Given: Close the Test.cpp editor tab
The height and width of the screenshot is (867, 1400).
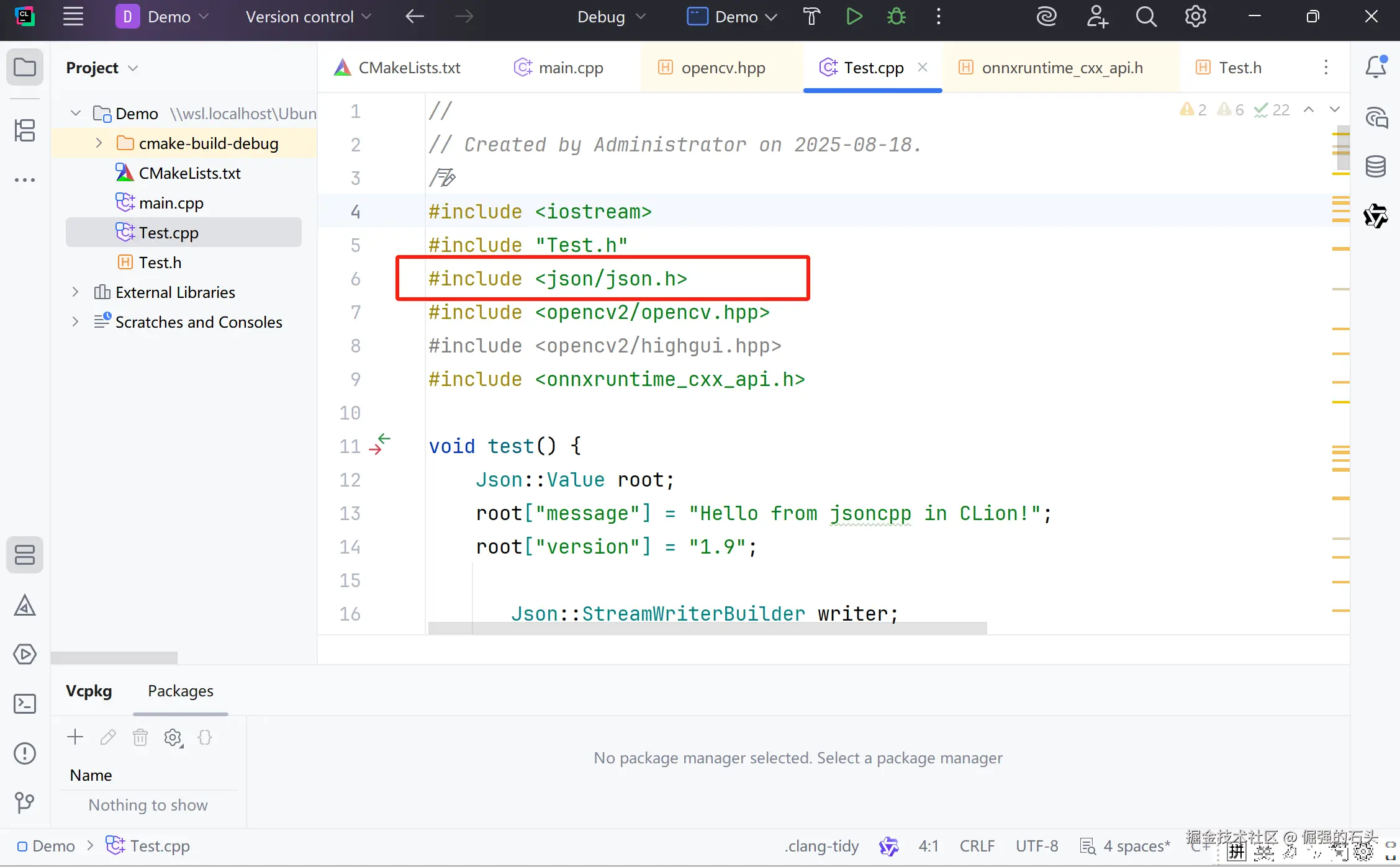Looking at the screenshot, I should point(923,67).
